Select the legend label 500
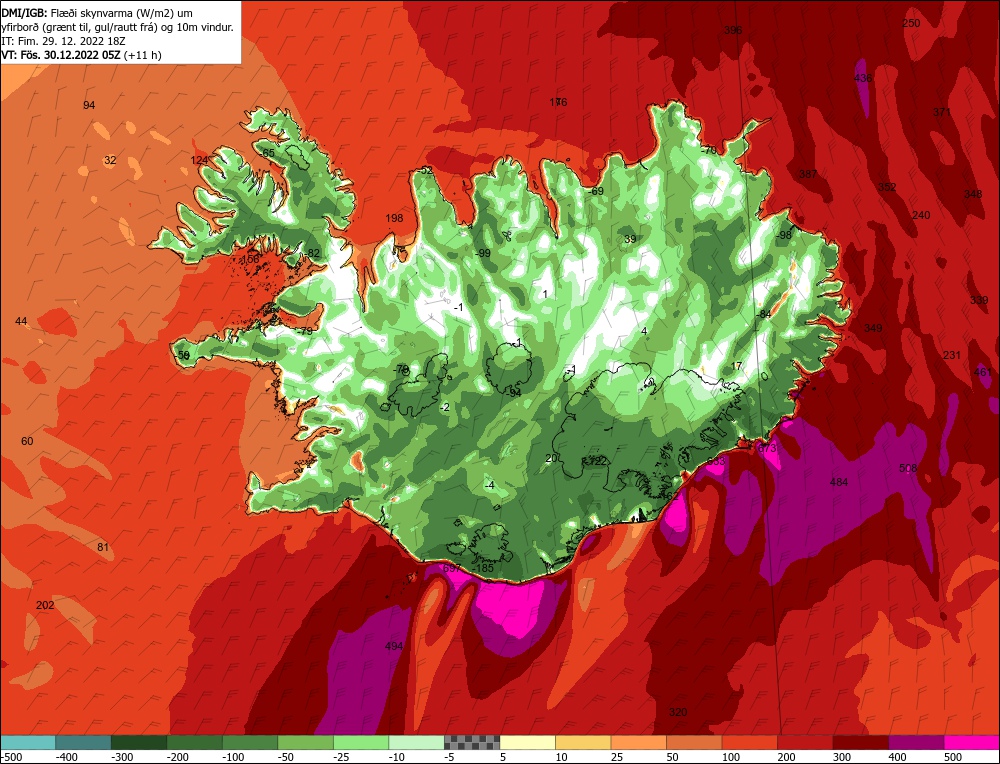The image size is (1000, 764). [x=952, y=757]
